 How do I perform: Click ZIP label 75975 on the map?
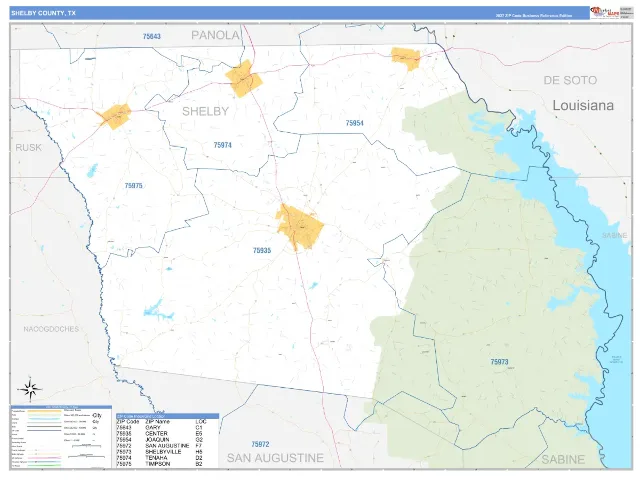pyautogui.click(x=133, y=186)
